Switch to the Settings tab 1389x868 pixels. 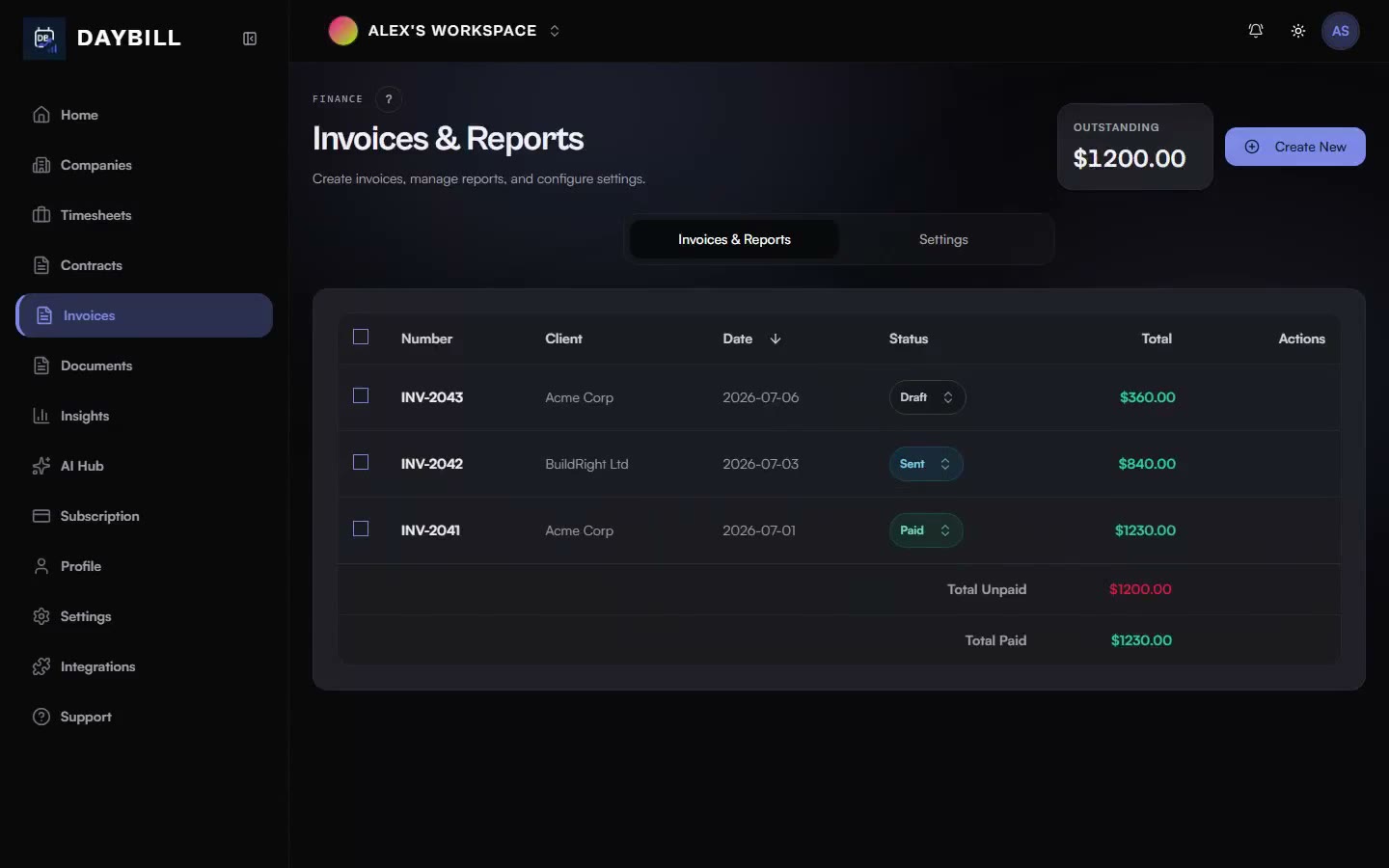943,239
